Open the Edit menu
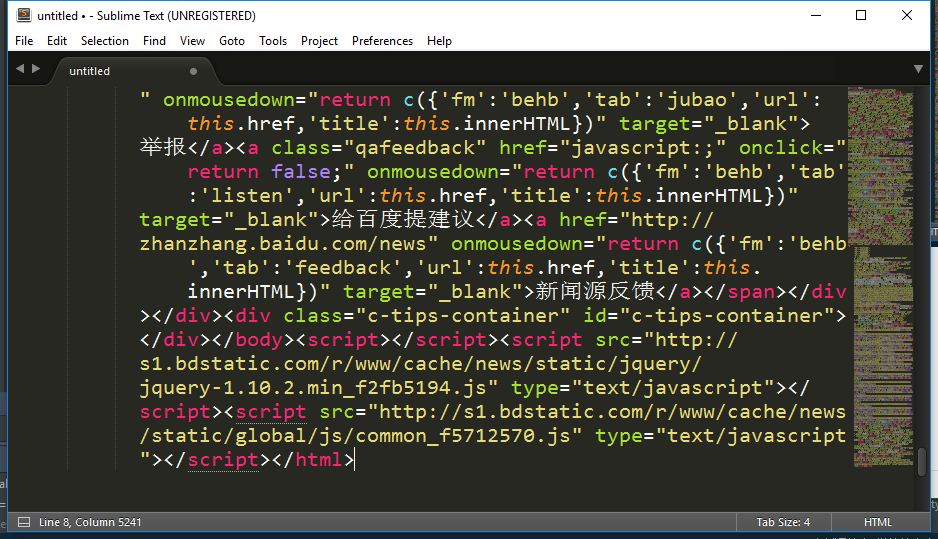The image size is (938, 539). pos(57,41)
